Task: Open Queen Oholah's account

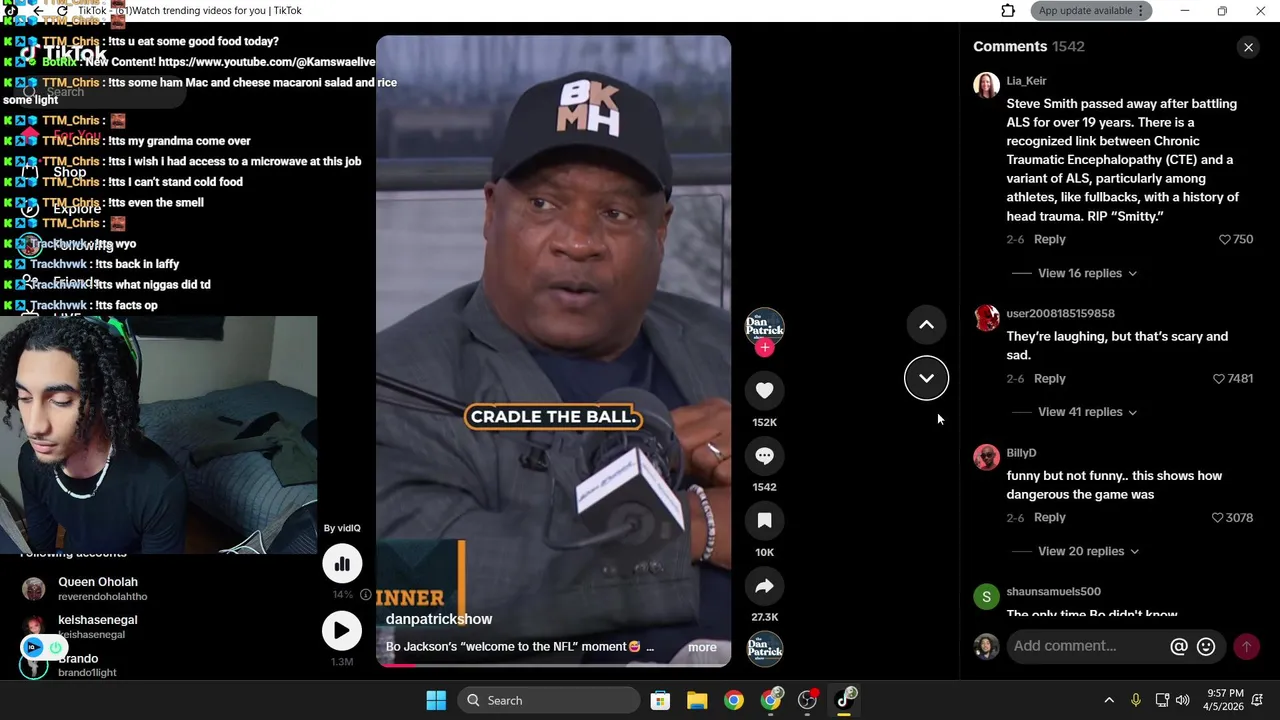Action: [x=98, y=588]
